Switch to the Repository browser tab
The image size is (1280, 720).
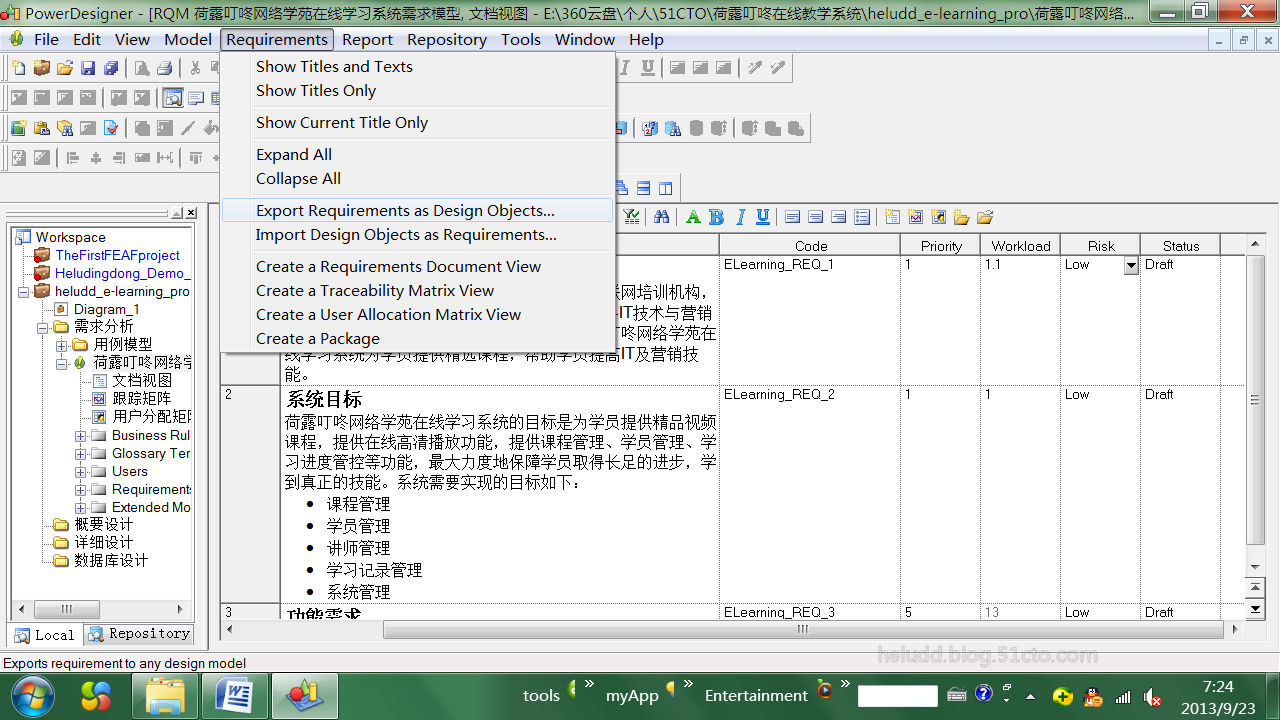point(139,634)
